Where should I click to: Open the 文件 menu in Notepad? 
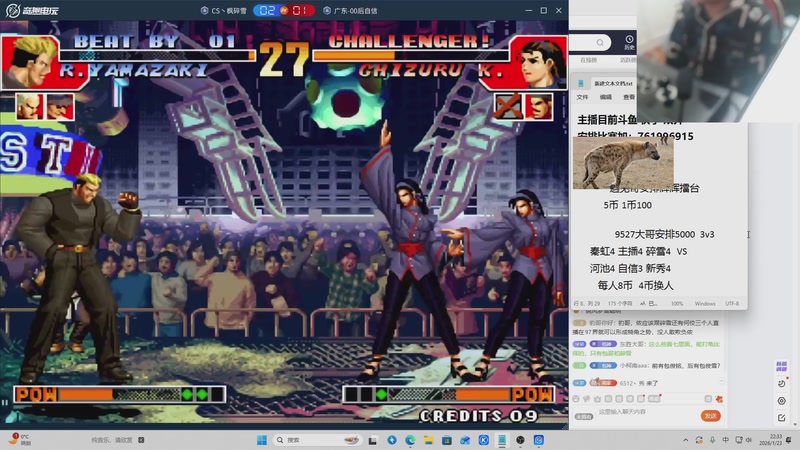[582, 97]
